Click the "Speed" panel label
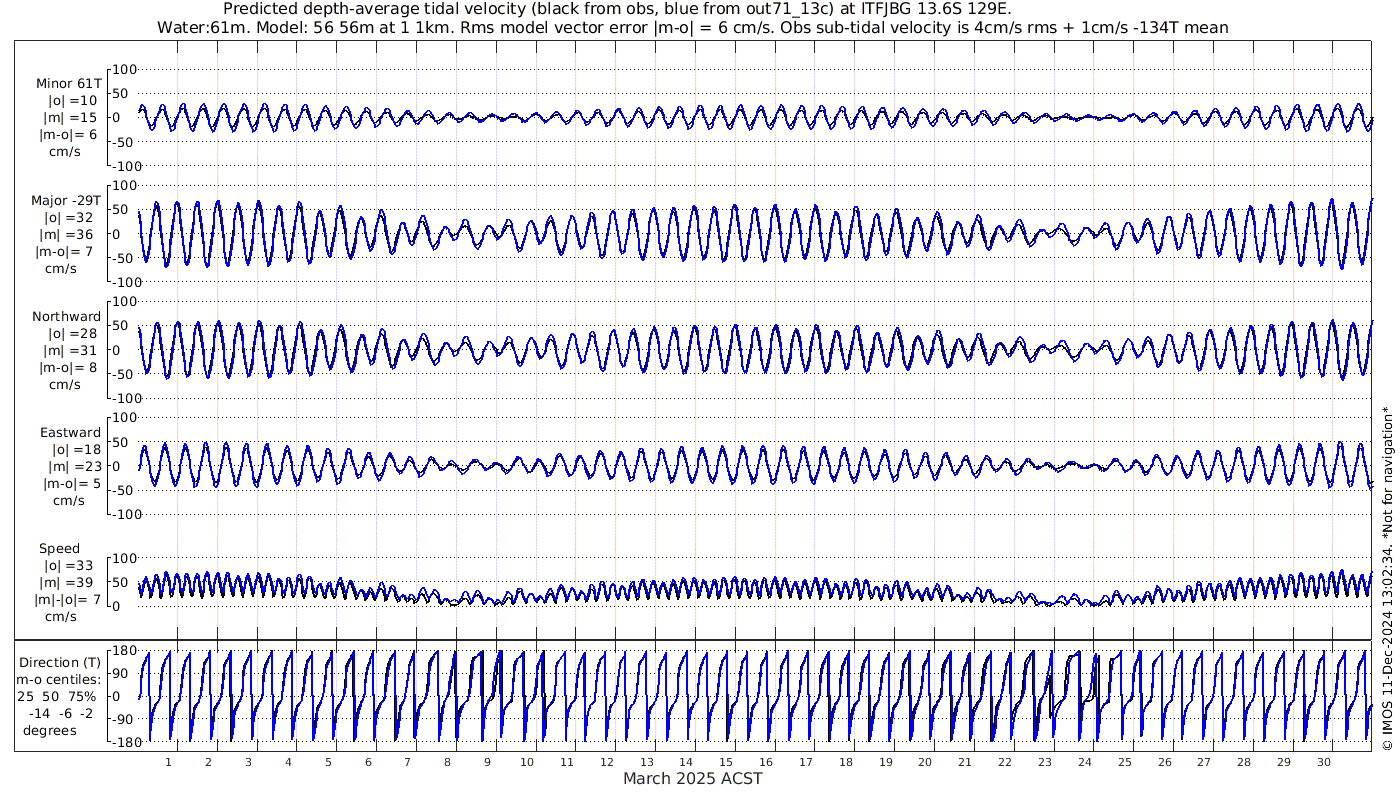Screen dimensions: 1400x800 pos(60,549)
